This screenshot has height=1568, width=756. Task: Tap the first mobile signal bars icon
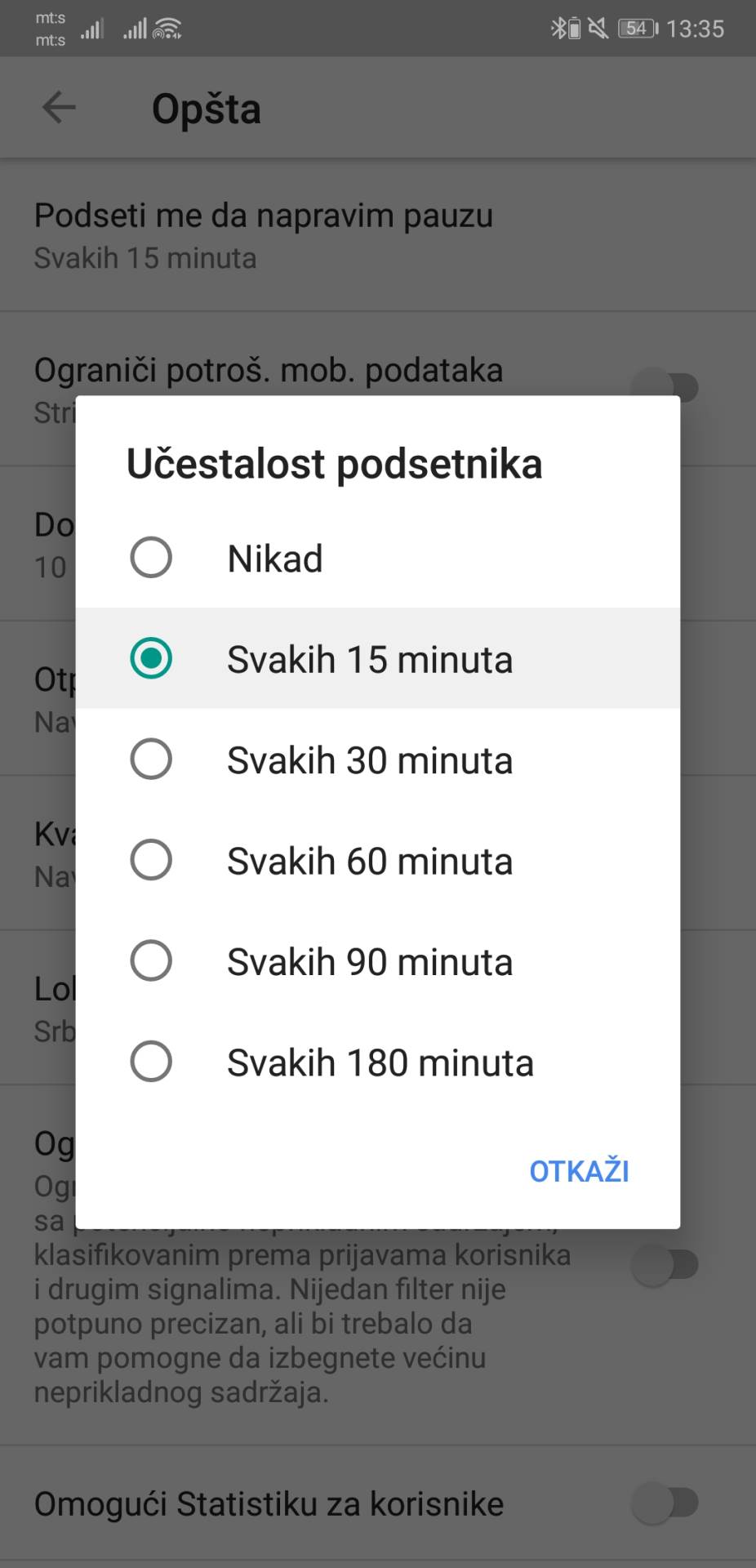[x=91, y=28]
